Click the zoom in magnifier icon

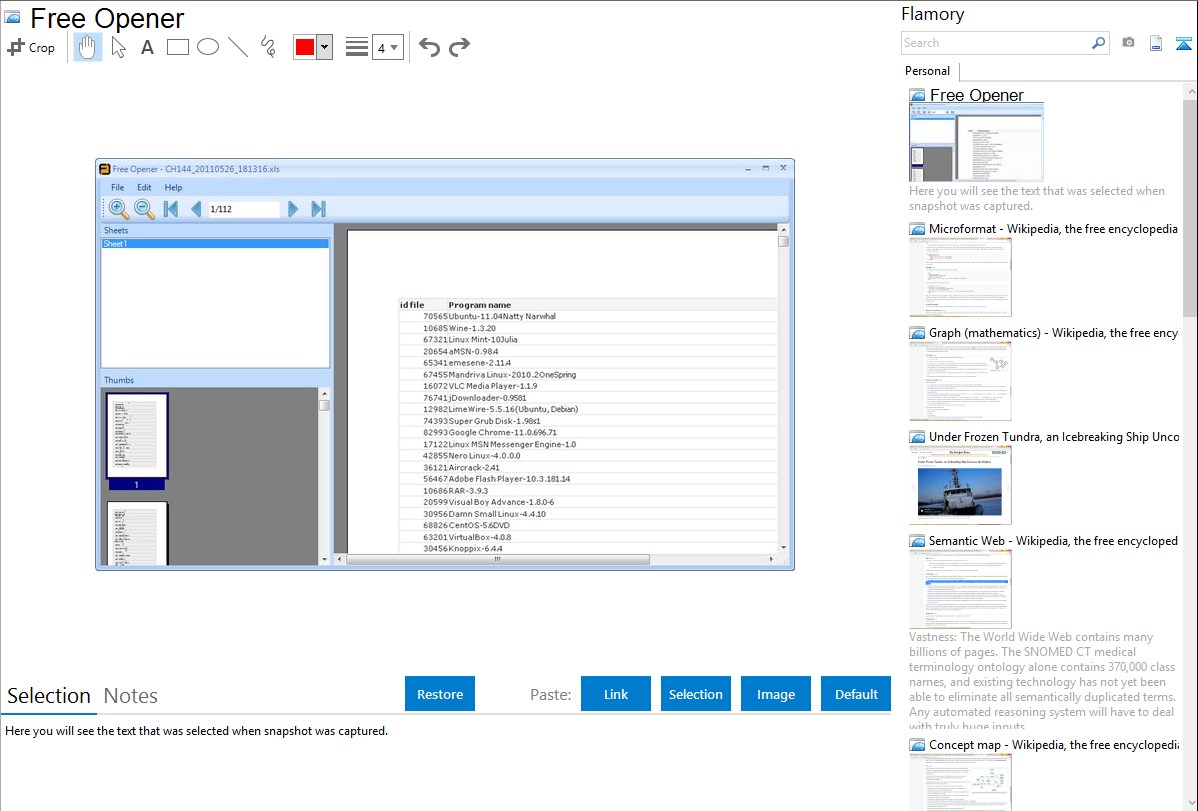point(119,209)
